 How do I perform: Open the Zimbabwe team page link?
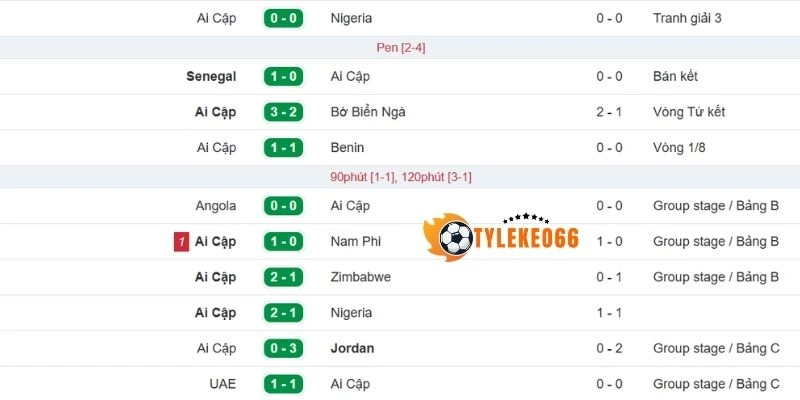(x=360, y=277)
